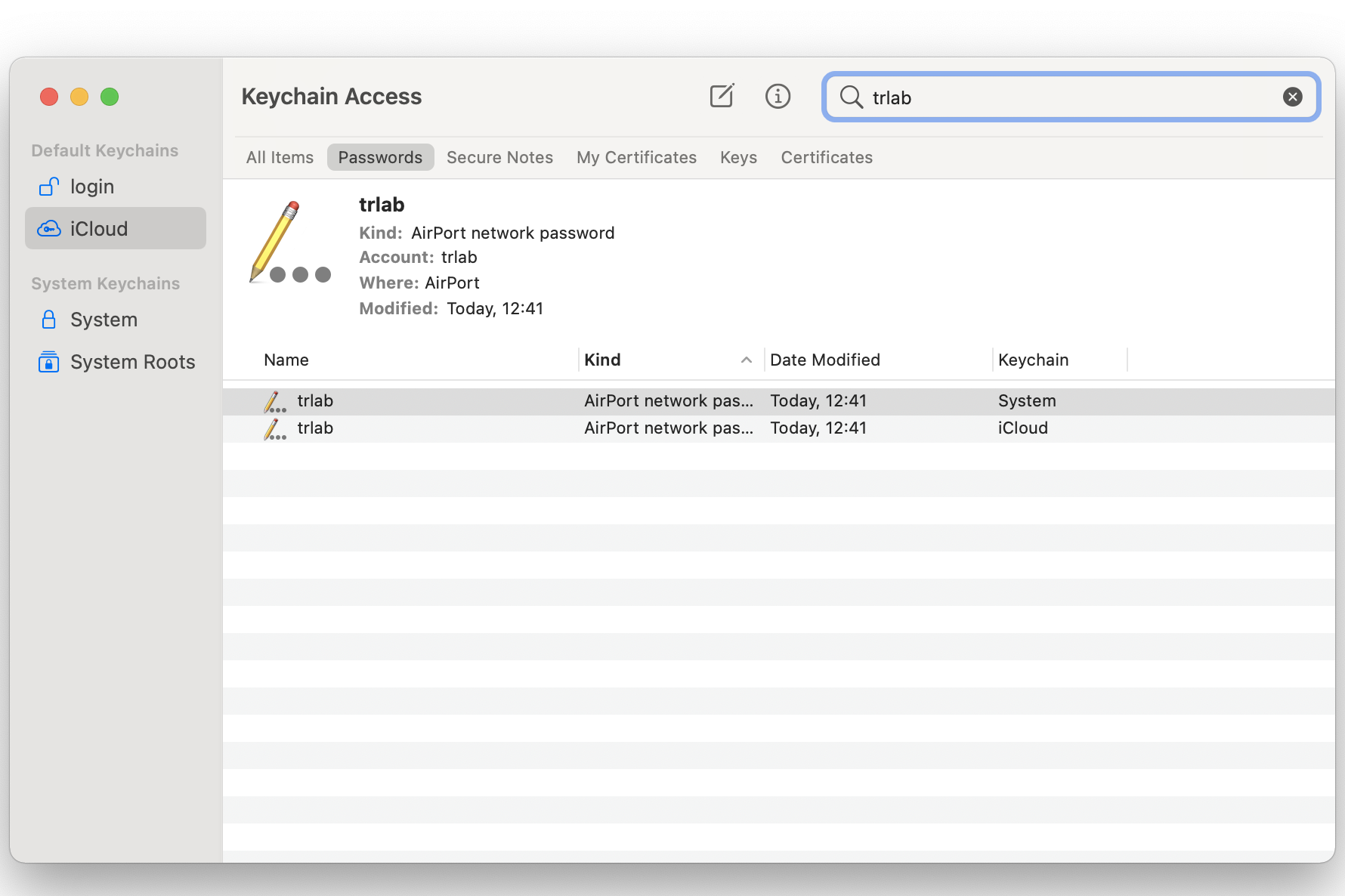Click the System Roots archive lock icon
1345x896 pixels.
pos(48,362)
